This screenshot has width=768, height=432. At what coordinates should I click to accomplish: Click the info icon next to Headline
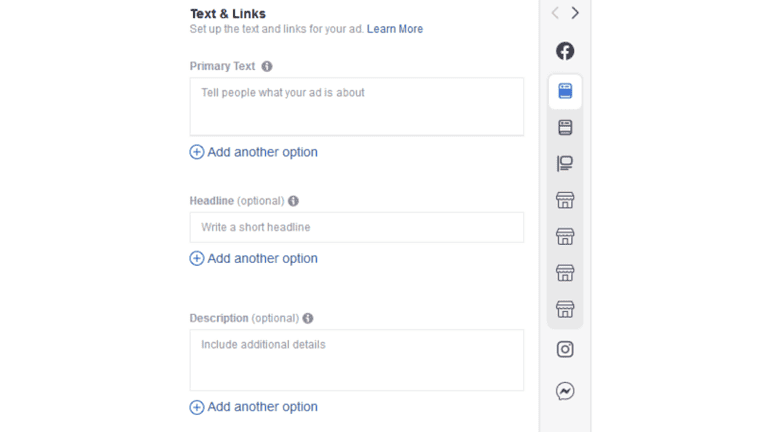click(293, 201)
